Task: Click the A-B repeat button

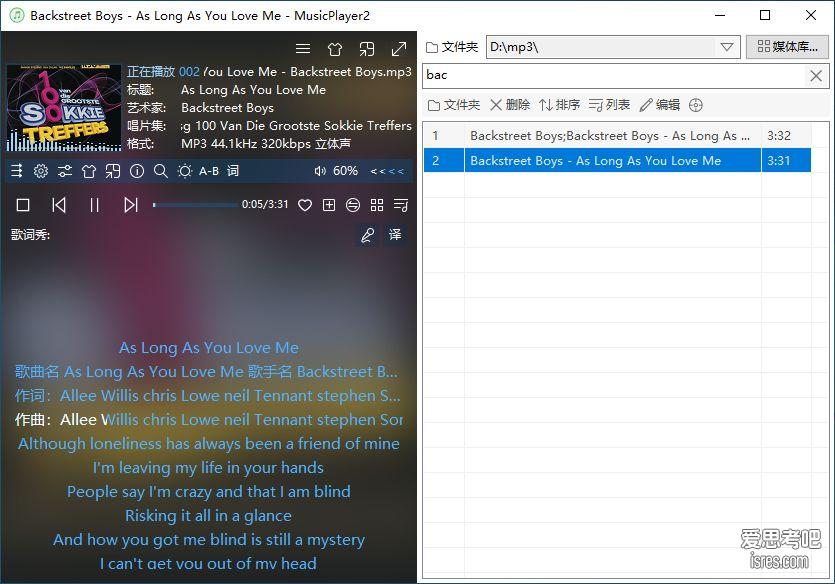Action: click(x=209, y=171)
